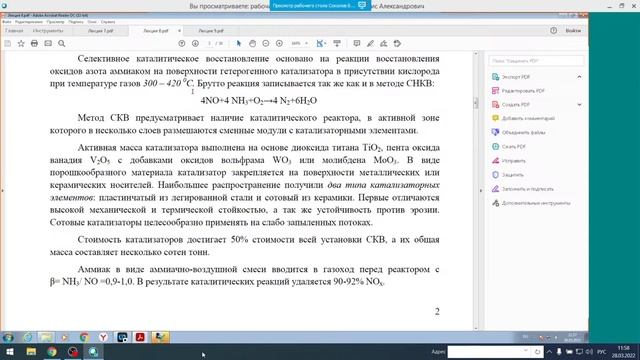
Task: Open the sign document tool in the toolbar
Action: pos(384,43)
